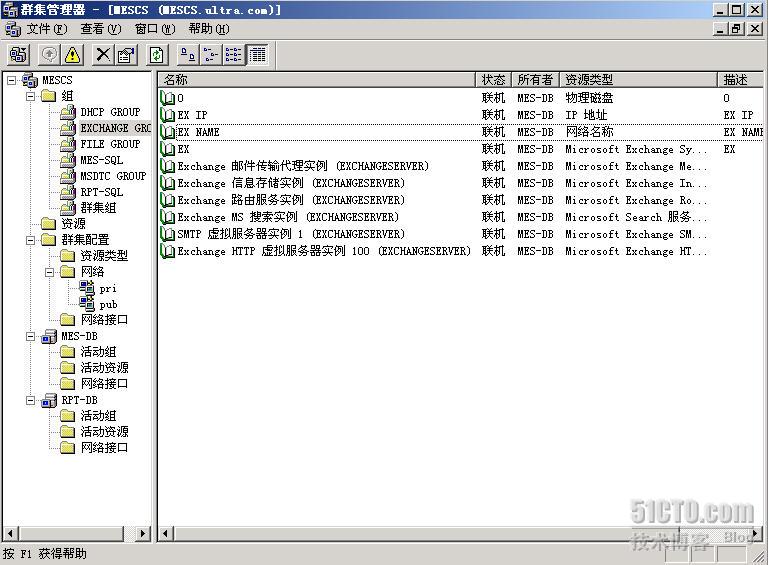Viewport: 768px width, 565px height.
Task: Collapse the MESCS root node
Action: pos(11,80)
